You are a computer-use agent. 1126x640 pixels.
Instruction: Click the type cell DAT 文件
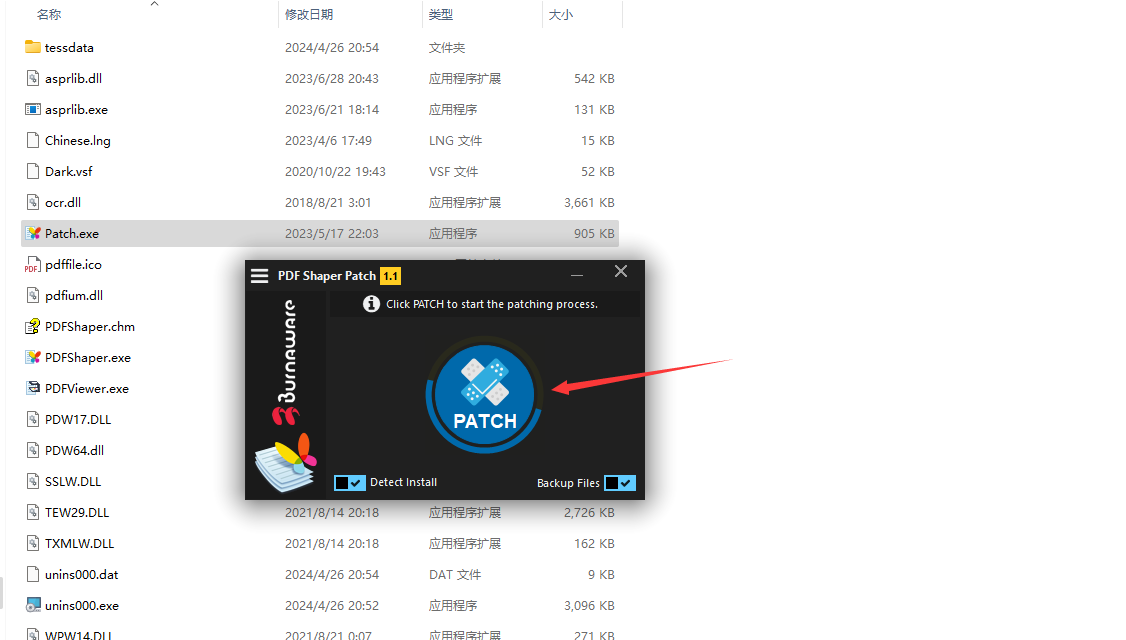point(455,575)
